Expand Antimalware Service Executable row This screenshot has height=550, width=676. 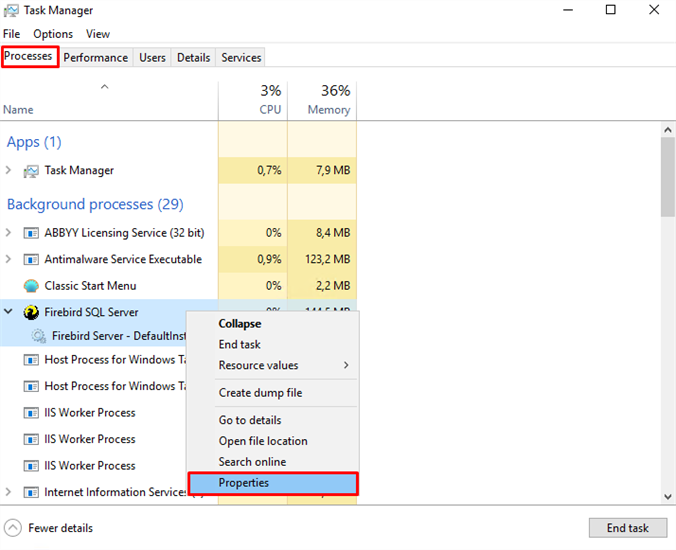pyautogui.click(x=8, y=259)
